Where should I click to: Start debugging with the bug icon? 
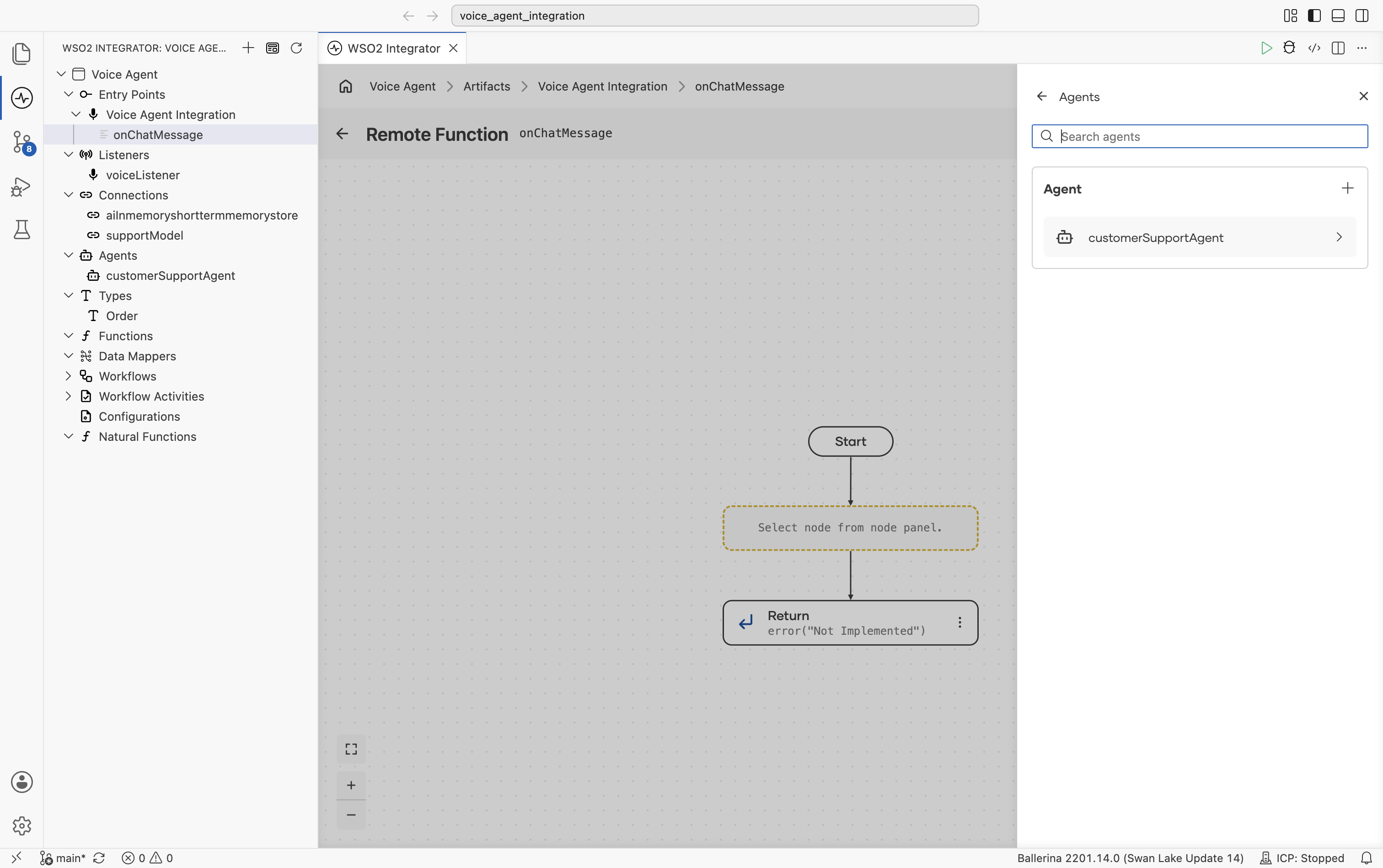pyautogui.click(x=1289, y=48)
